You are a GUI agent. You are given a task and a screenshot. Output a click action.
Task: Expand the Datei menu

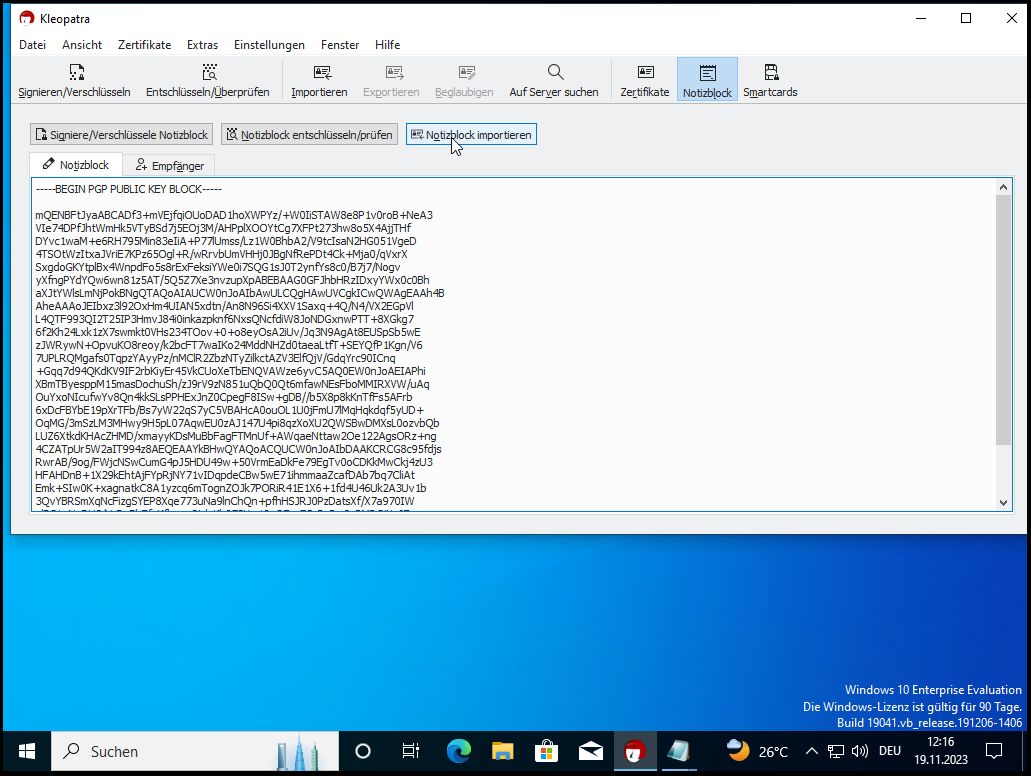(33, 45)
